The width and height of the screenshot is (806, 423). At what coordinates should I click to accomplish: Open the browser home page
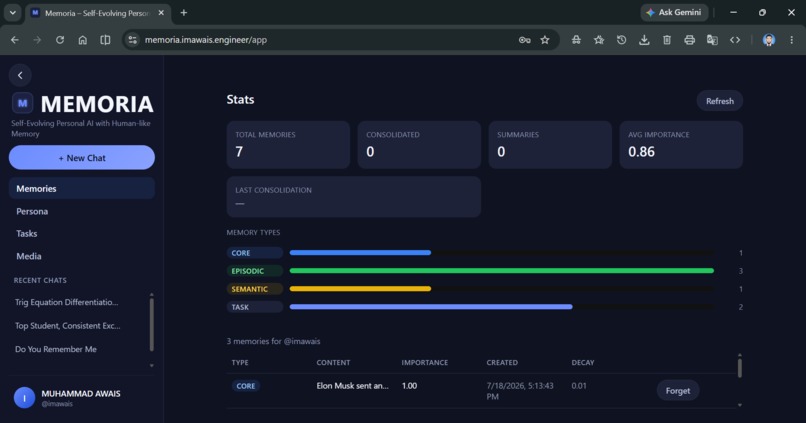(82, 40)
